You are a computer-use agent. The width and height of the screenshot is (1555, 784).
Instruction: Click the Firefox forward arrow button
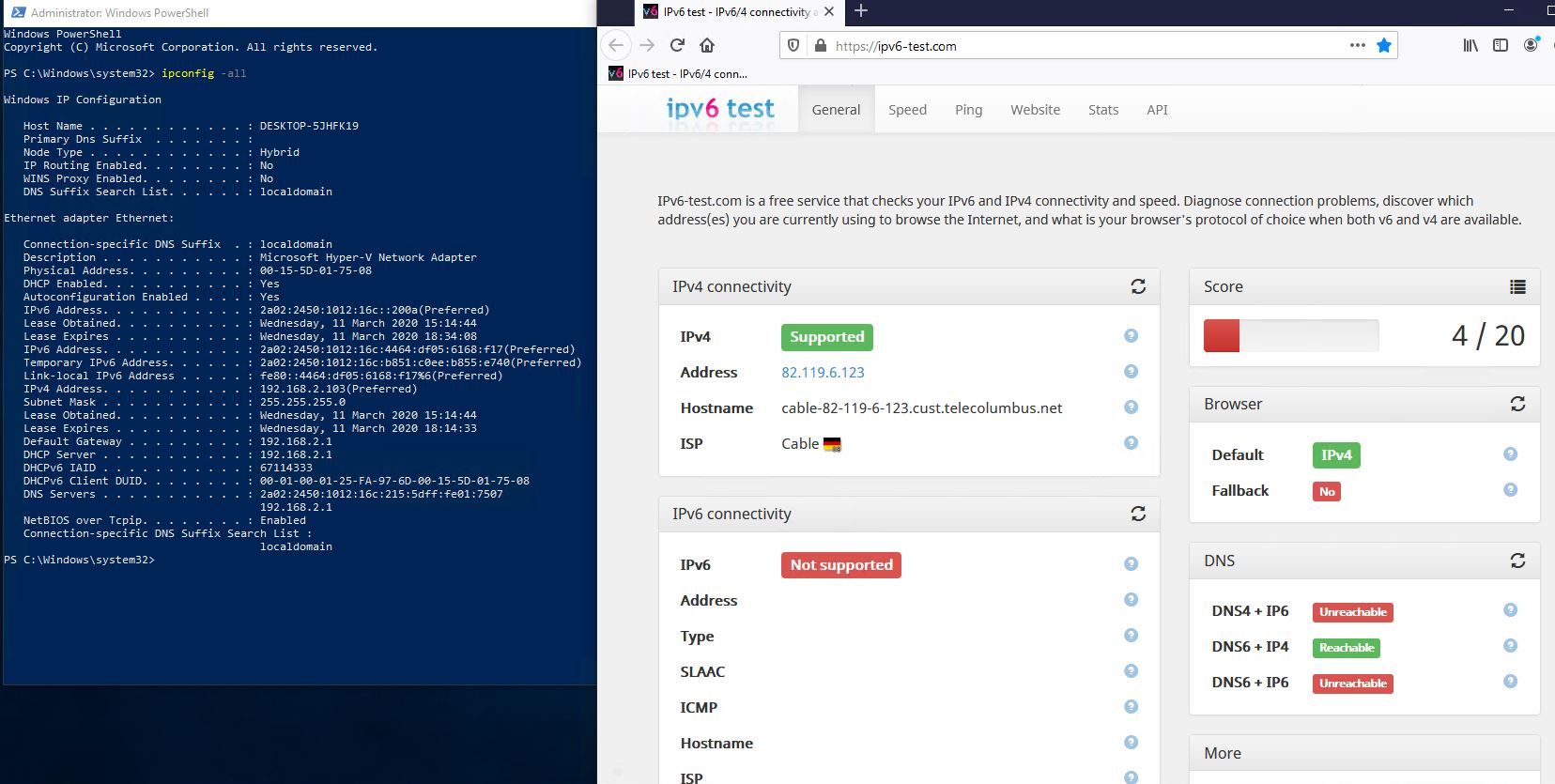[x=647, y=45]
